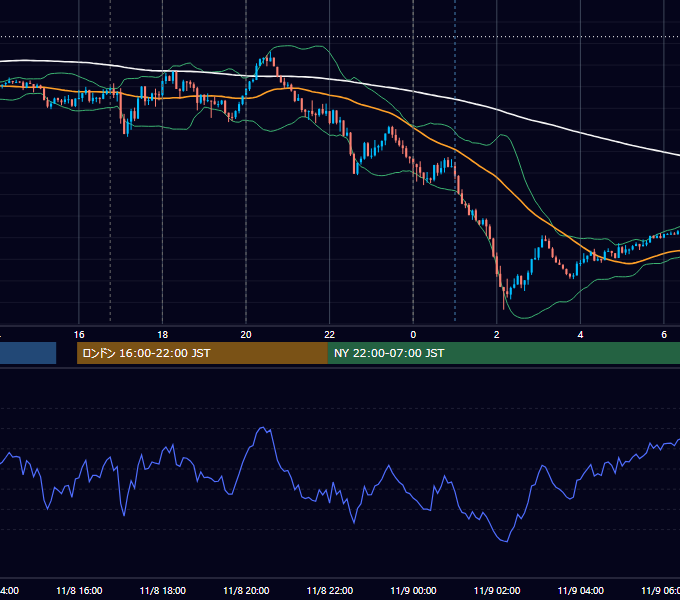
Task: Click the 11/9 04:00 date label
Action: point(581,591)
